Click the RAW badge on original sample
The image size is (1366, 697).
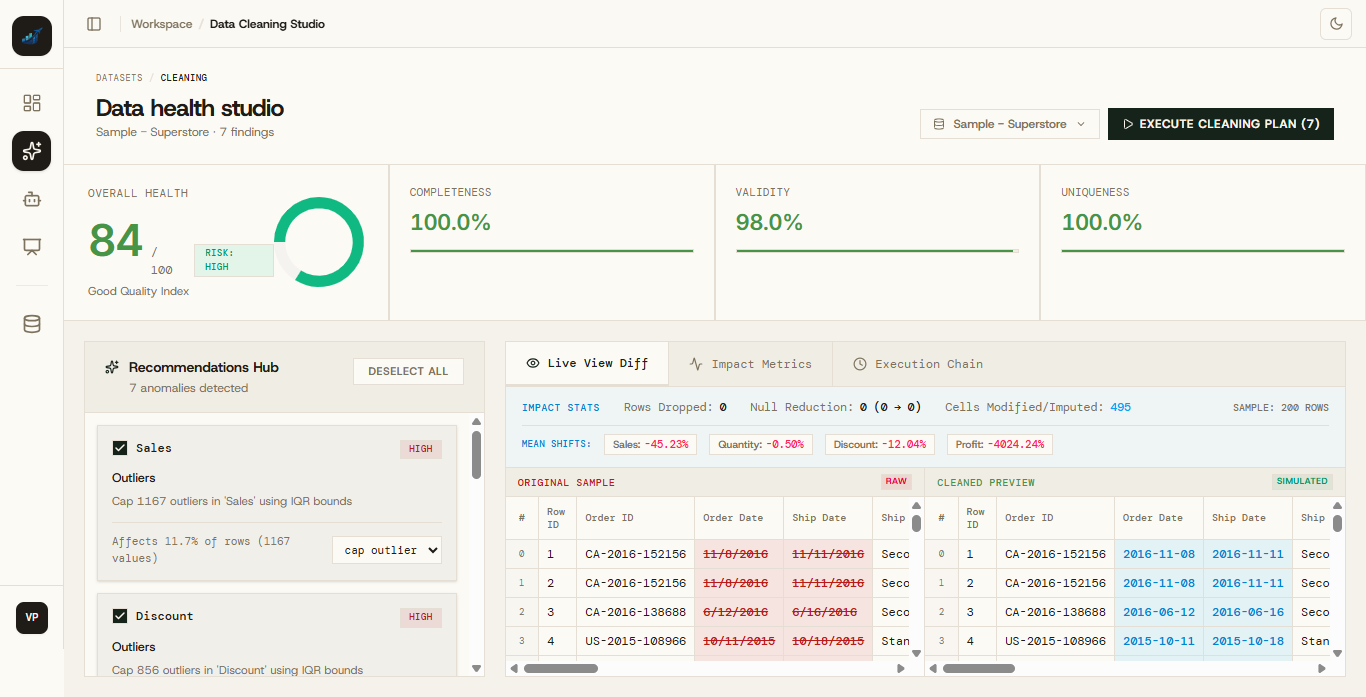896,482
